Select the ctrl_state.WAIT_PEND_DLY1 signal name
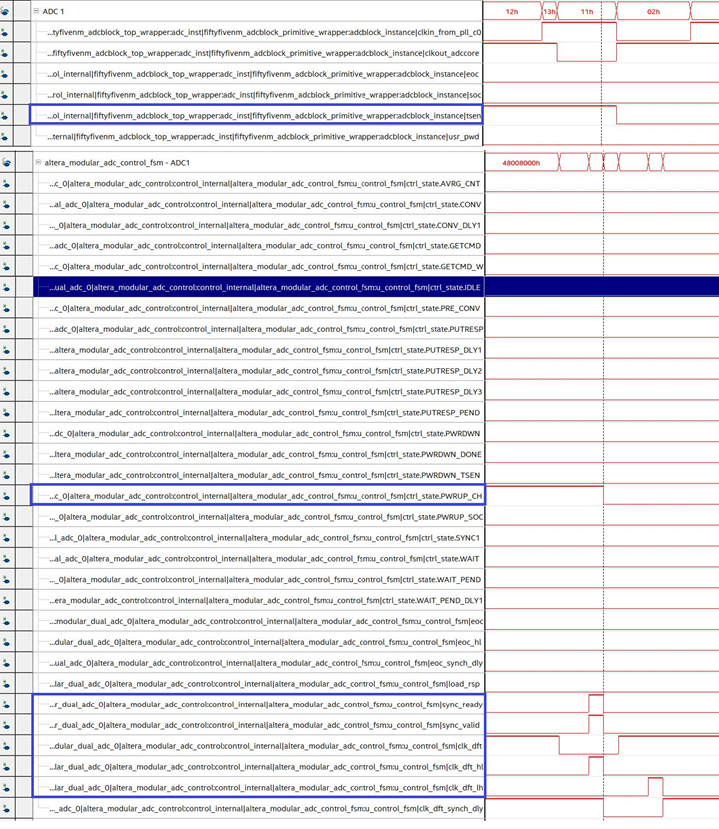Screen dimensions: 719x829 pyautogui.click(x=266, y=600)
